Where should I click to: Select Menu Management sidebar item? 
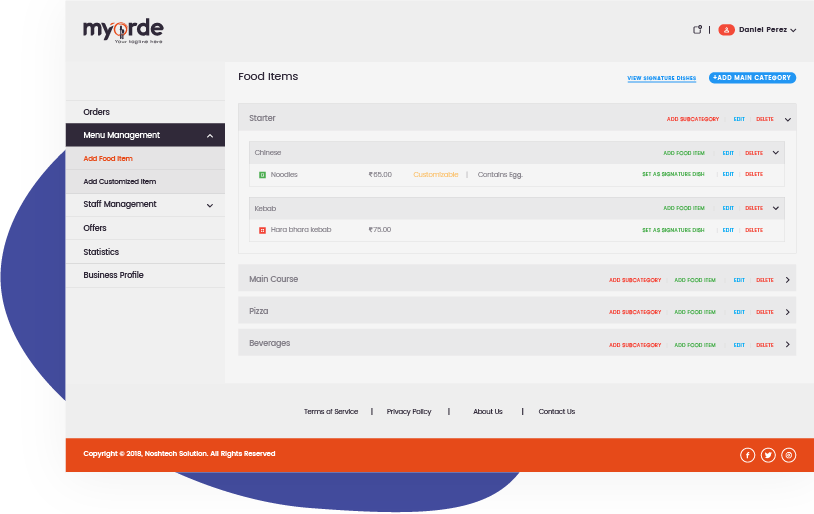[145, 135]
